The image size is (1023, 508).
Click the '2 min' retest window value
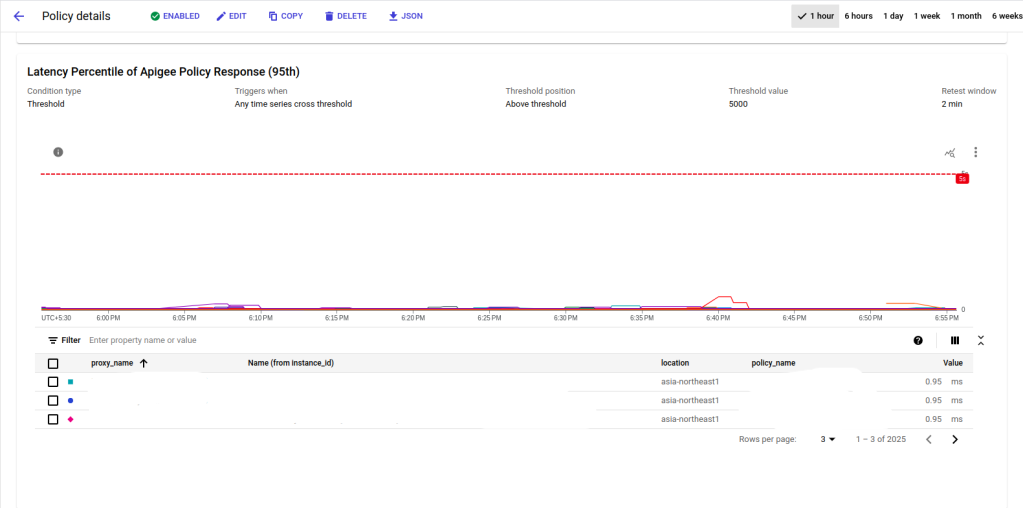point(952,104)
